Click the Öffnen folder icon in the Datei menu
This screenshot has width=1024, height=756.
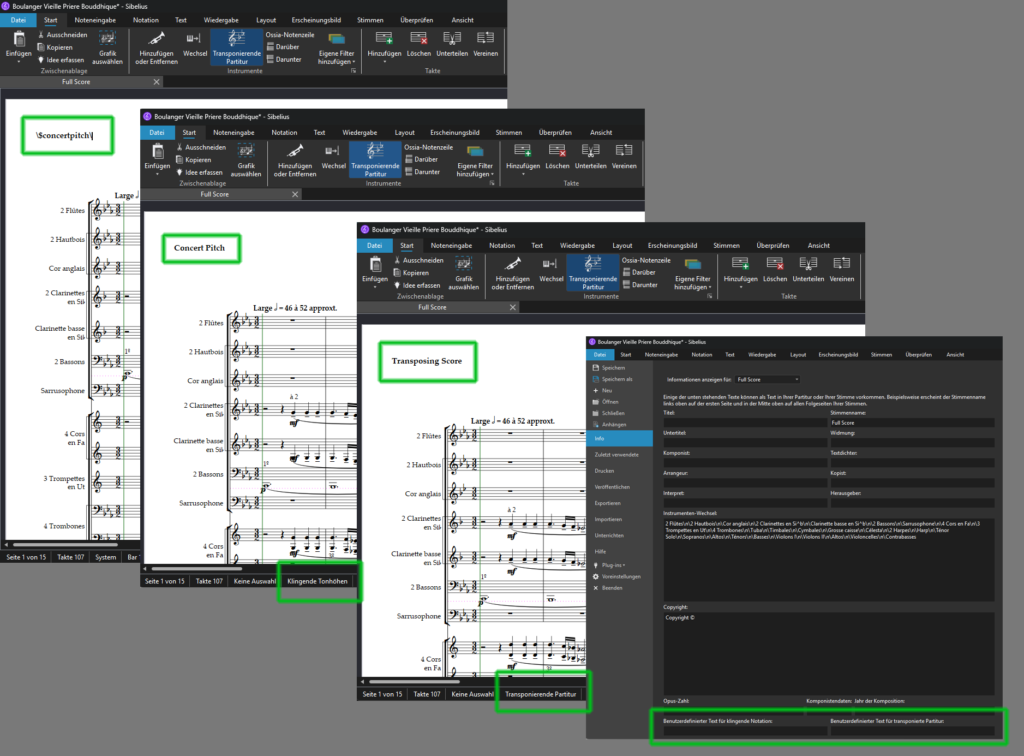click(596, 402)
